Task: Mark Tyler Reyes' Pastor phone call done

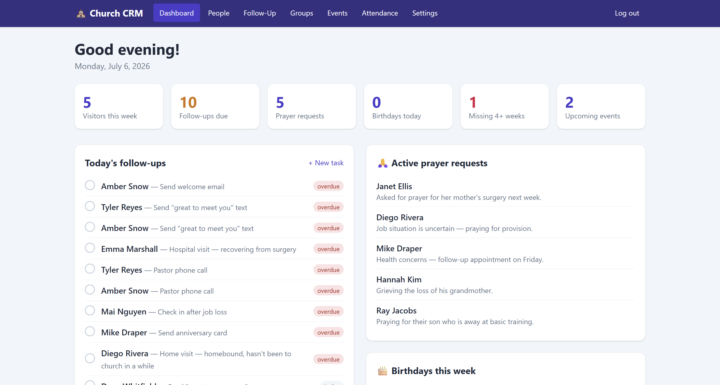Action: [90, 269]
